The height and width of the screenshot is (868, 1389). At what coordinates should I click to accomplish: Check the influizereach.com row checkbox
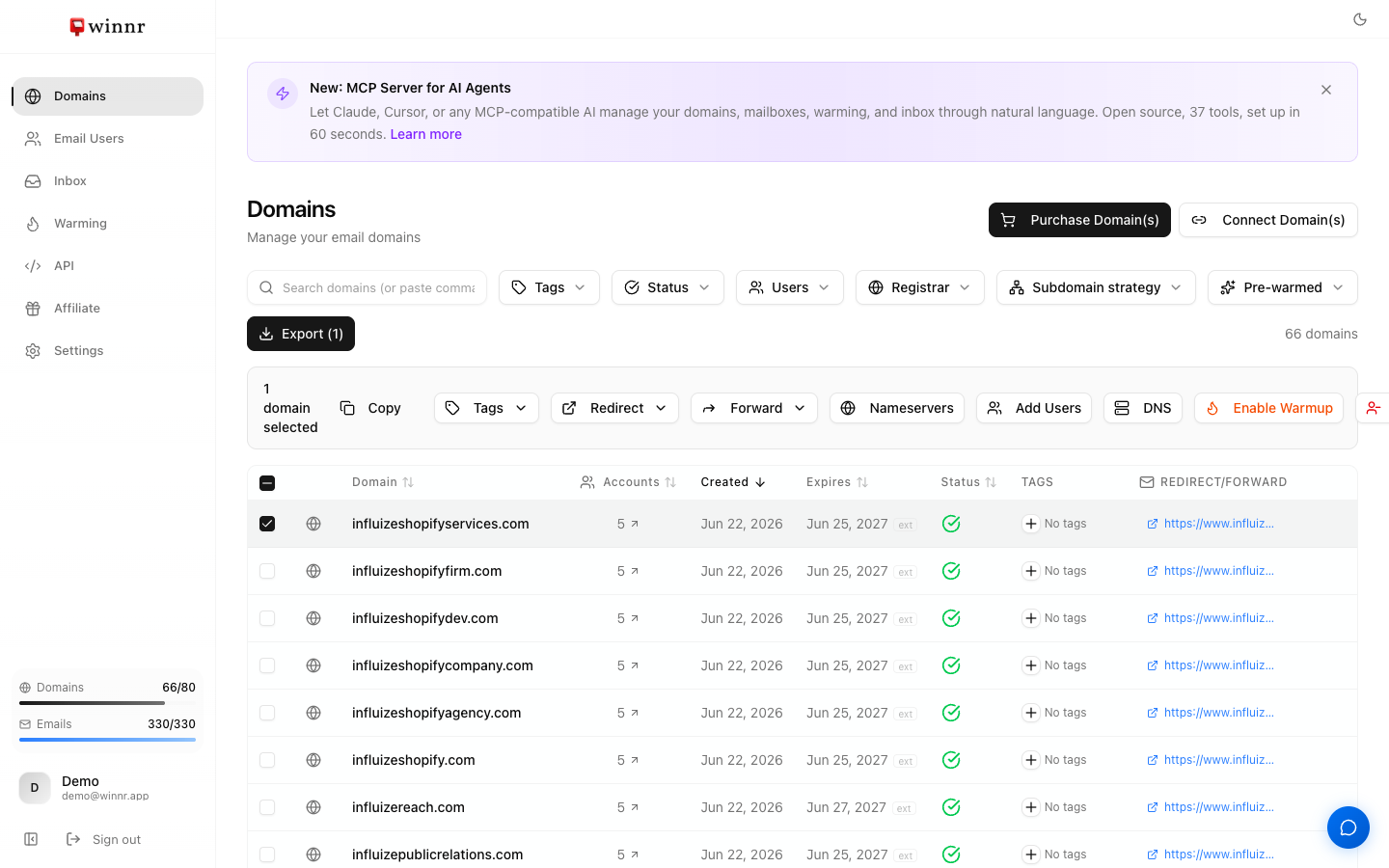267,807
